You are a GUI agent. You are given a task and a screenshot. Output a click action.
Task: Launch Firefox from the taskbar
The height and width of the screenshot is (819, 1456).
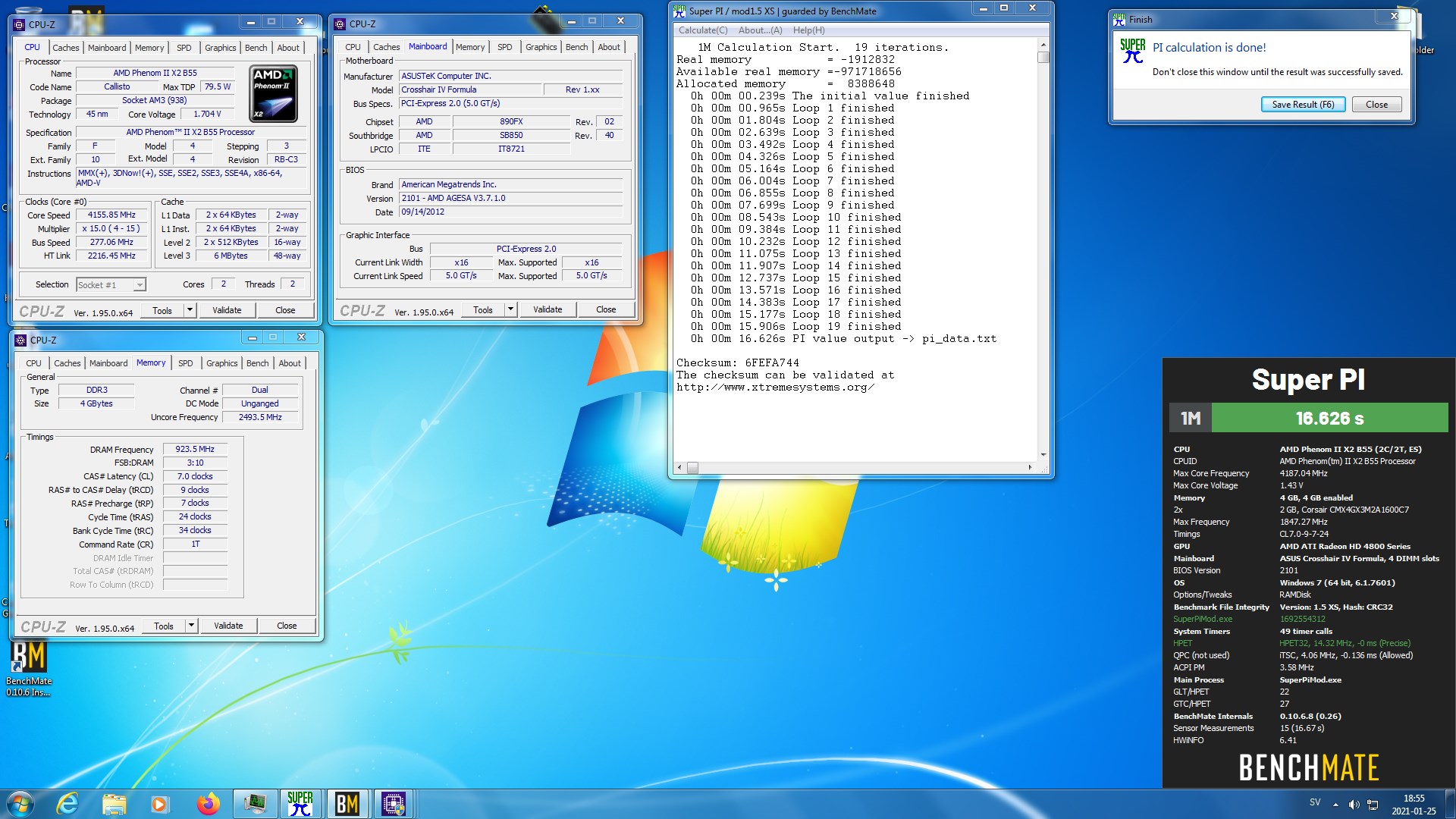pyautogui.click(x=208, y=804)
